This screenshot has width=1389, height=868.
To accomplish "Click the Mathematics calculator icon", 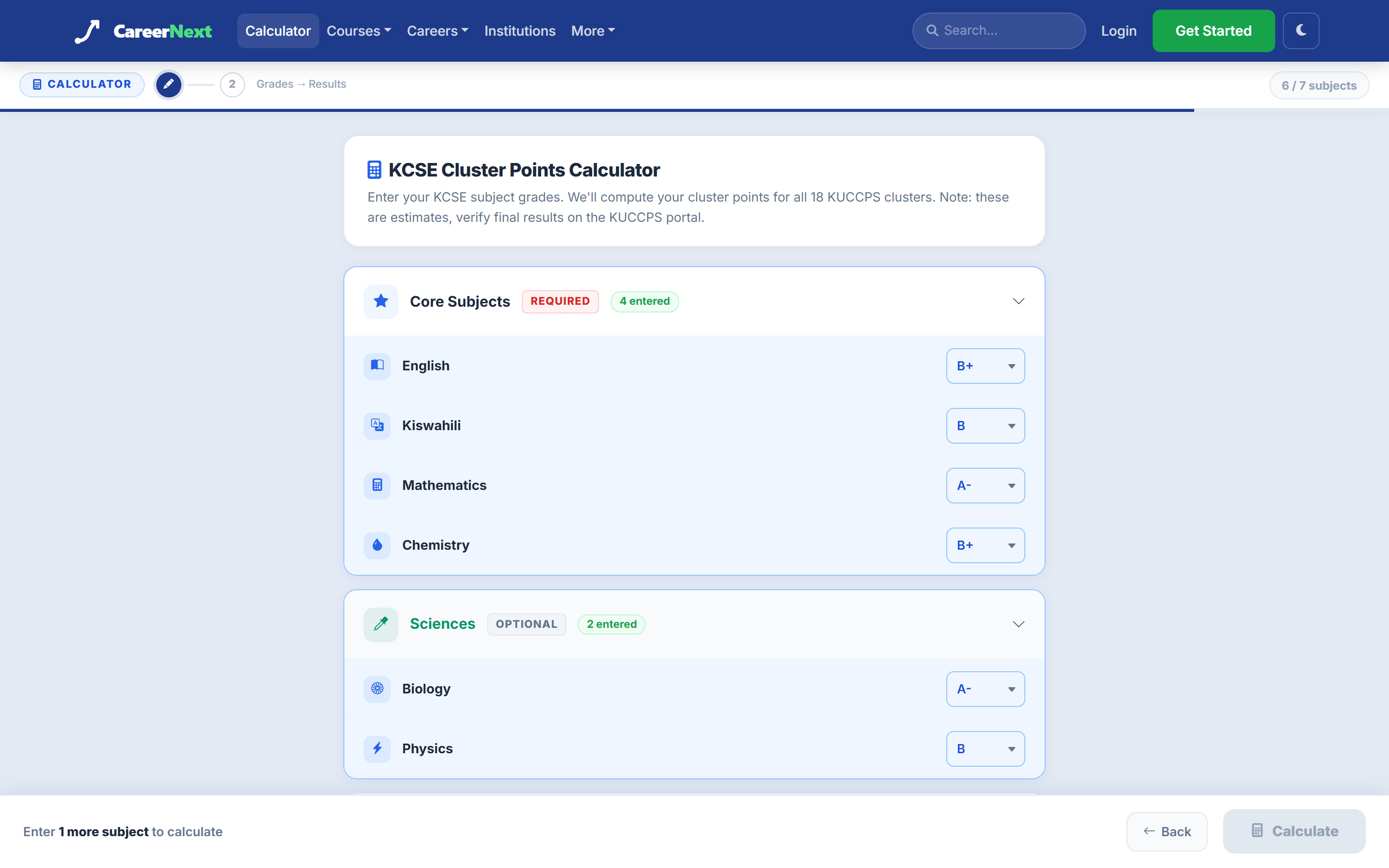I will [x=377, y=485].
